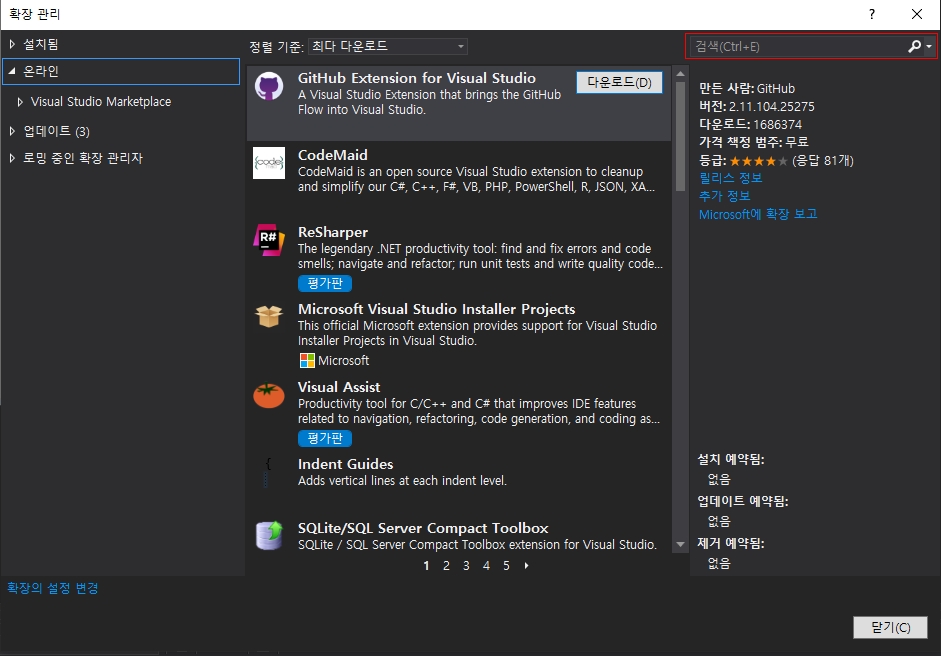Select the Indent Guides extension title
Viewport: 941px width, 656px height.
[346, 463]
